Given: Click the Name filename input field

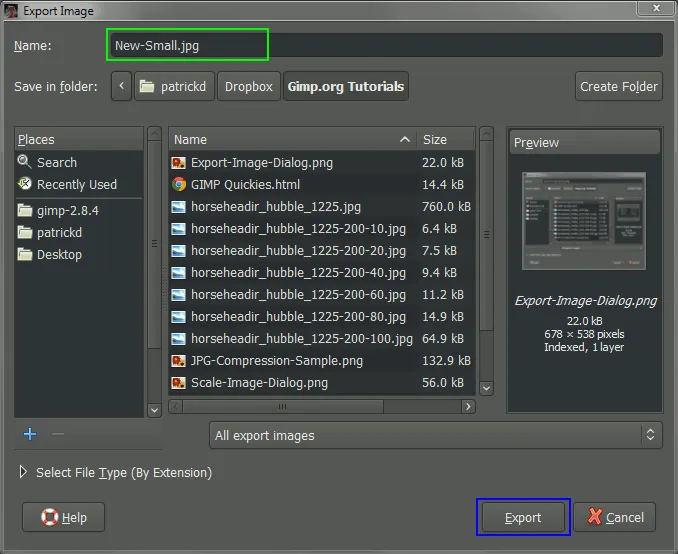Looking at the screenshot, I should [x=386, y=45].
